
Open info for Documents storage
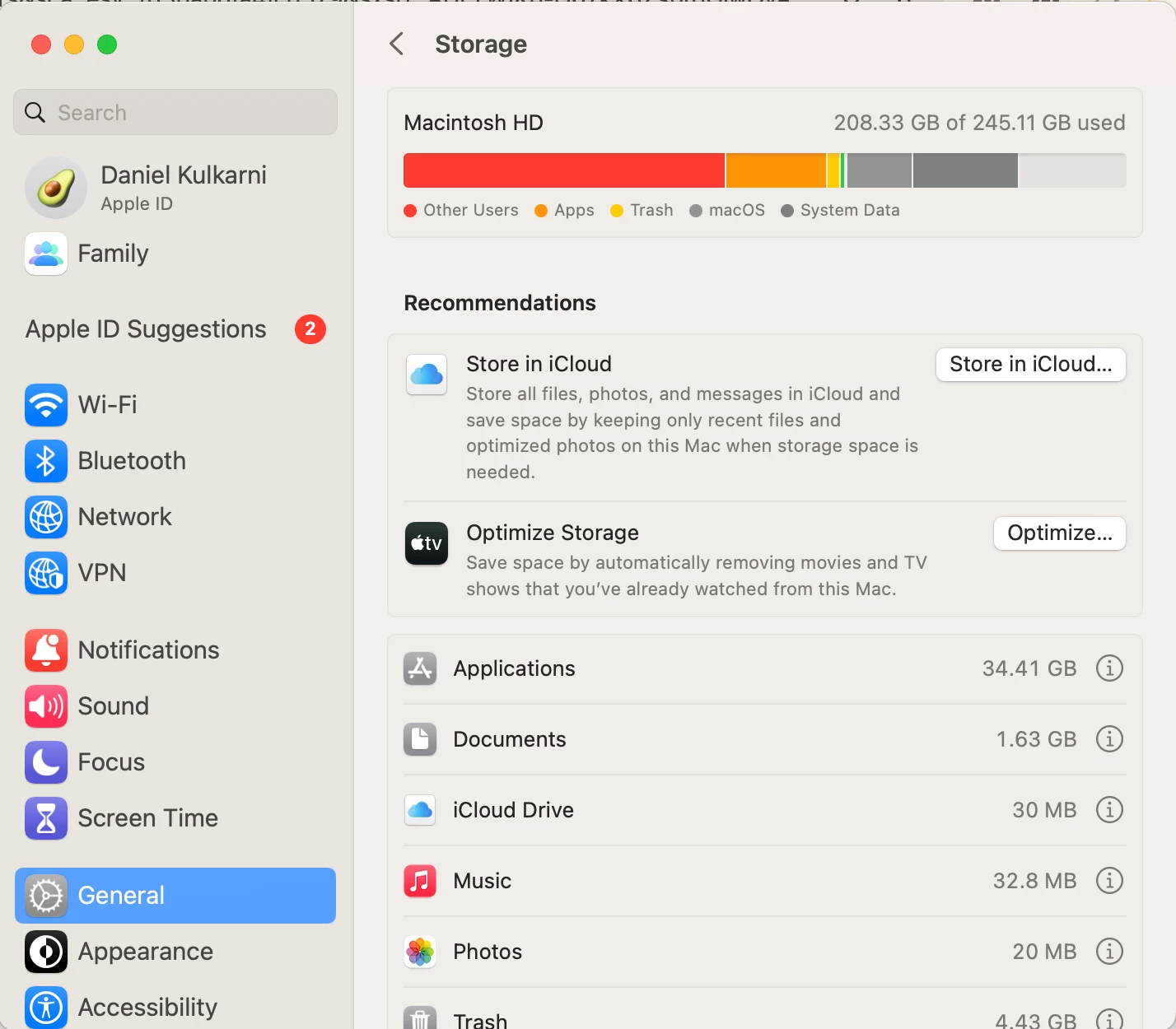[x=1109, y=739]
